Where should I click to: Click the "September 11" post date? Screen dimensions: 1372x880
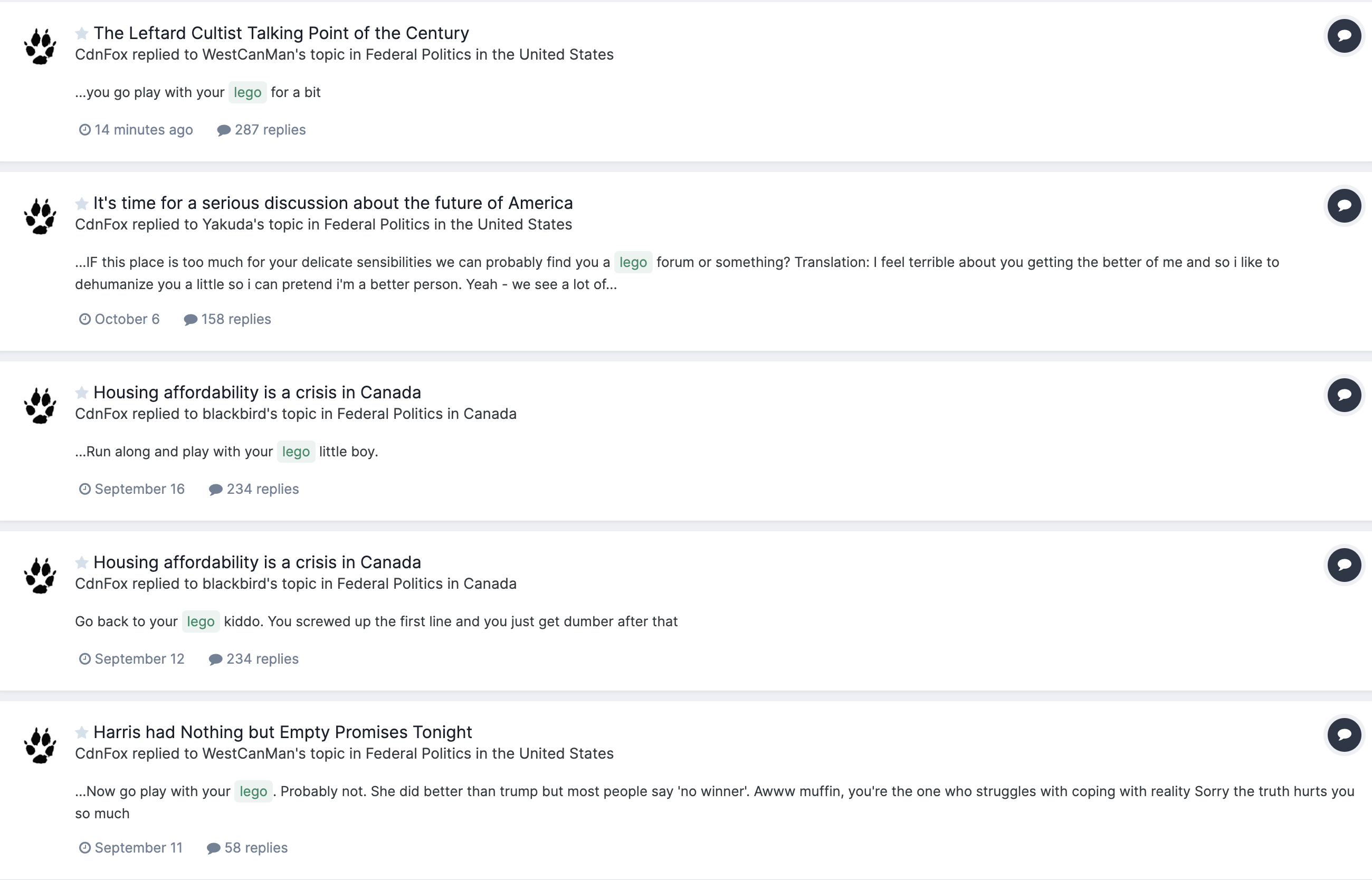138,847
